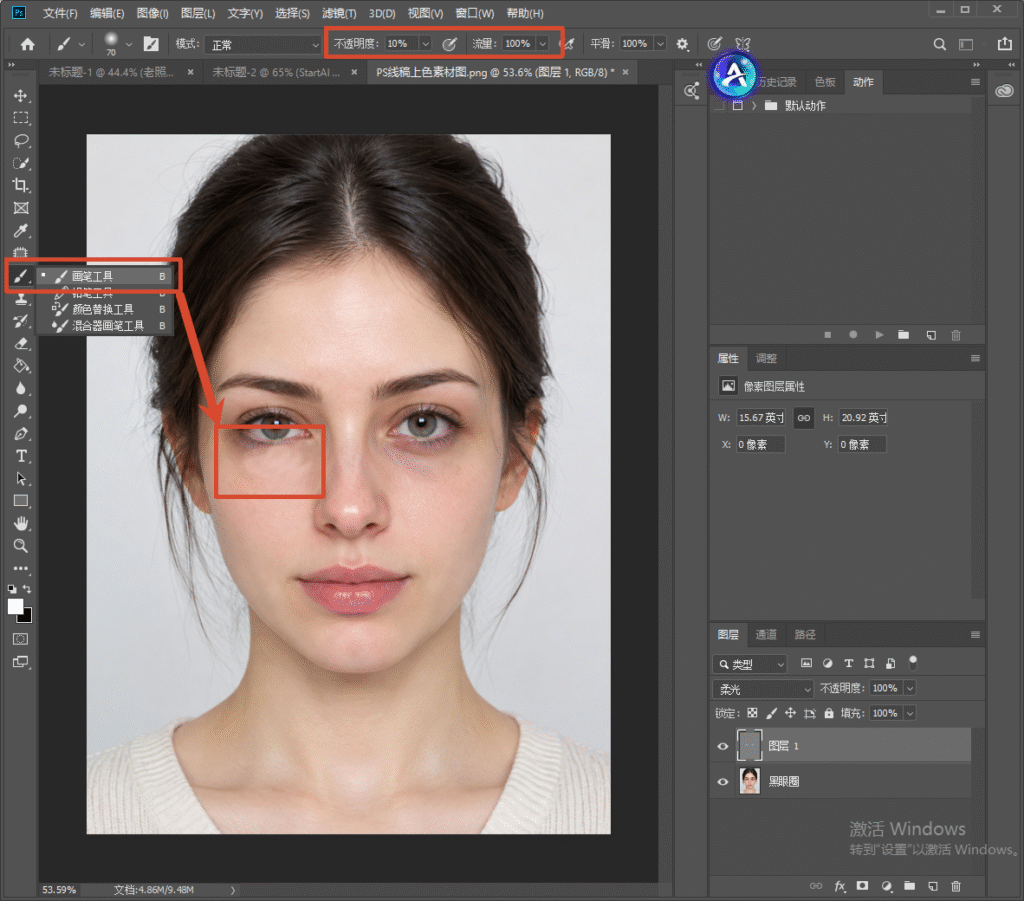The image size is (1024, 901).
Task: Toggle Quick Mask mode
Action: pyautogui.click(x=21, y=639)
